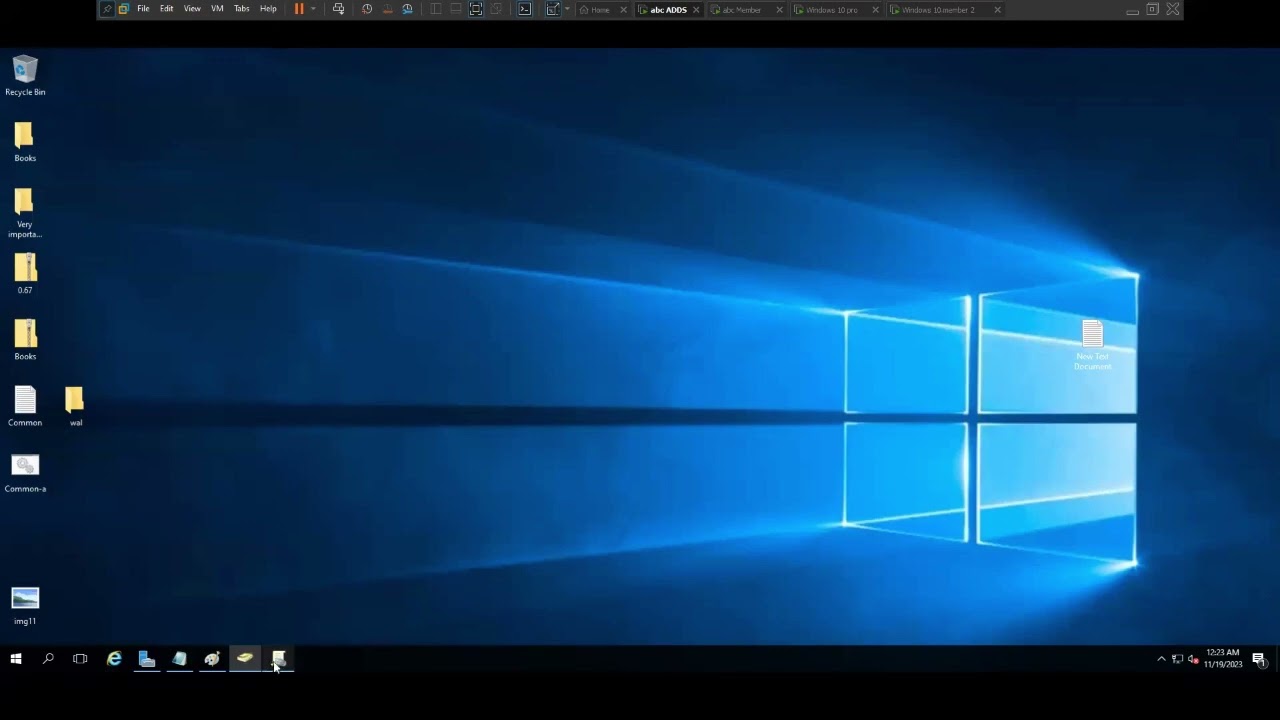The image size is (1280, 720).
Task: Revert VM to previous snapshot
Action: tap(387, 9)
